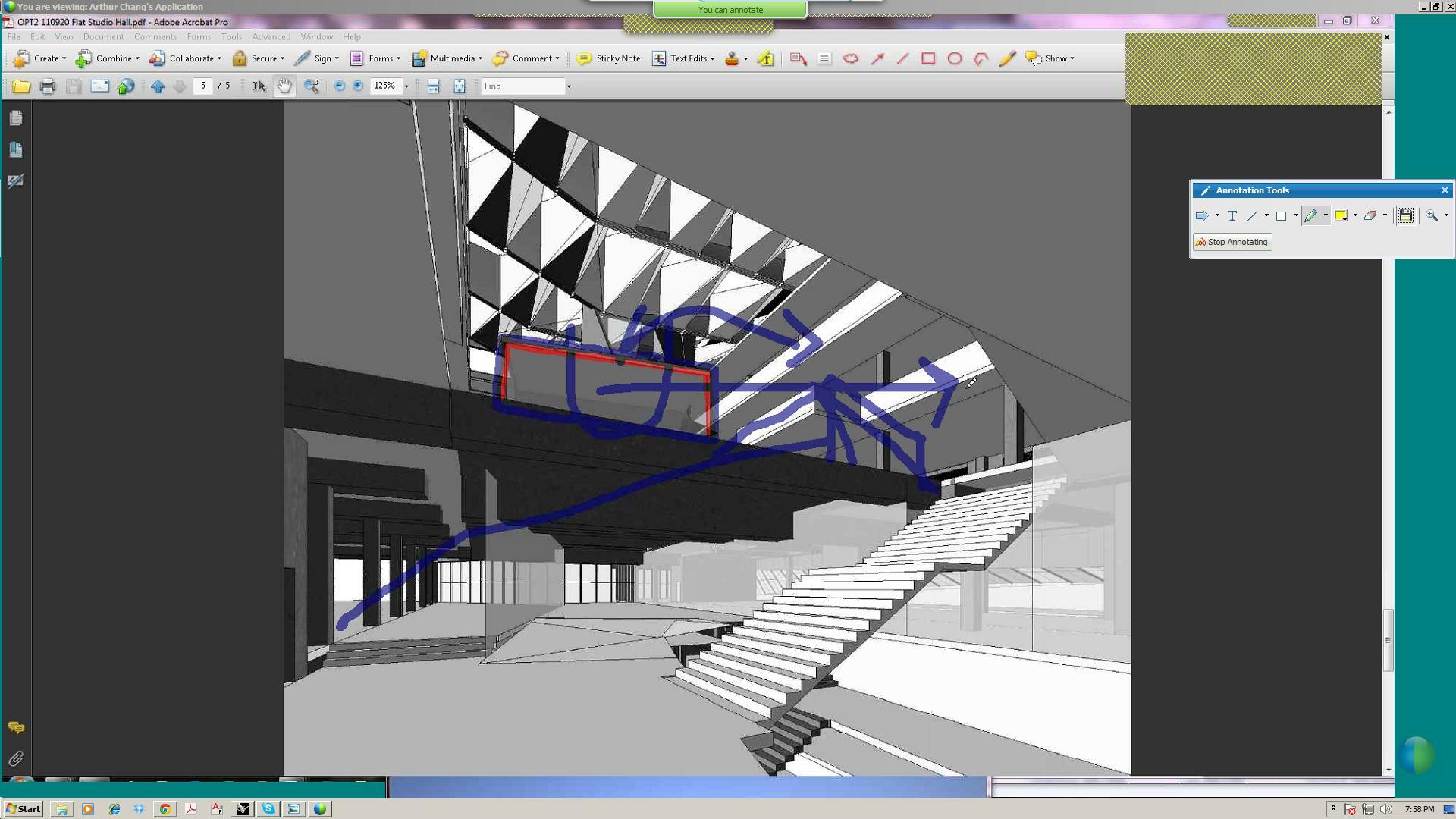Activate the Hand tool

click(284, 86)
